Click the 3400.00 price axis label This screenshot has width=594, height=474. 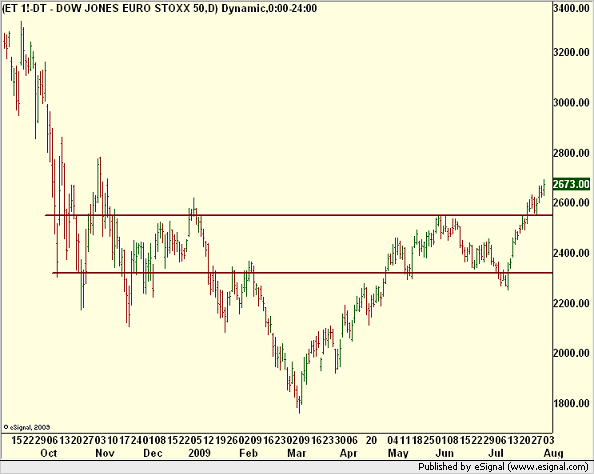(x=571, y=8)
